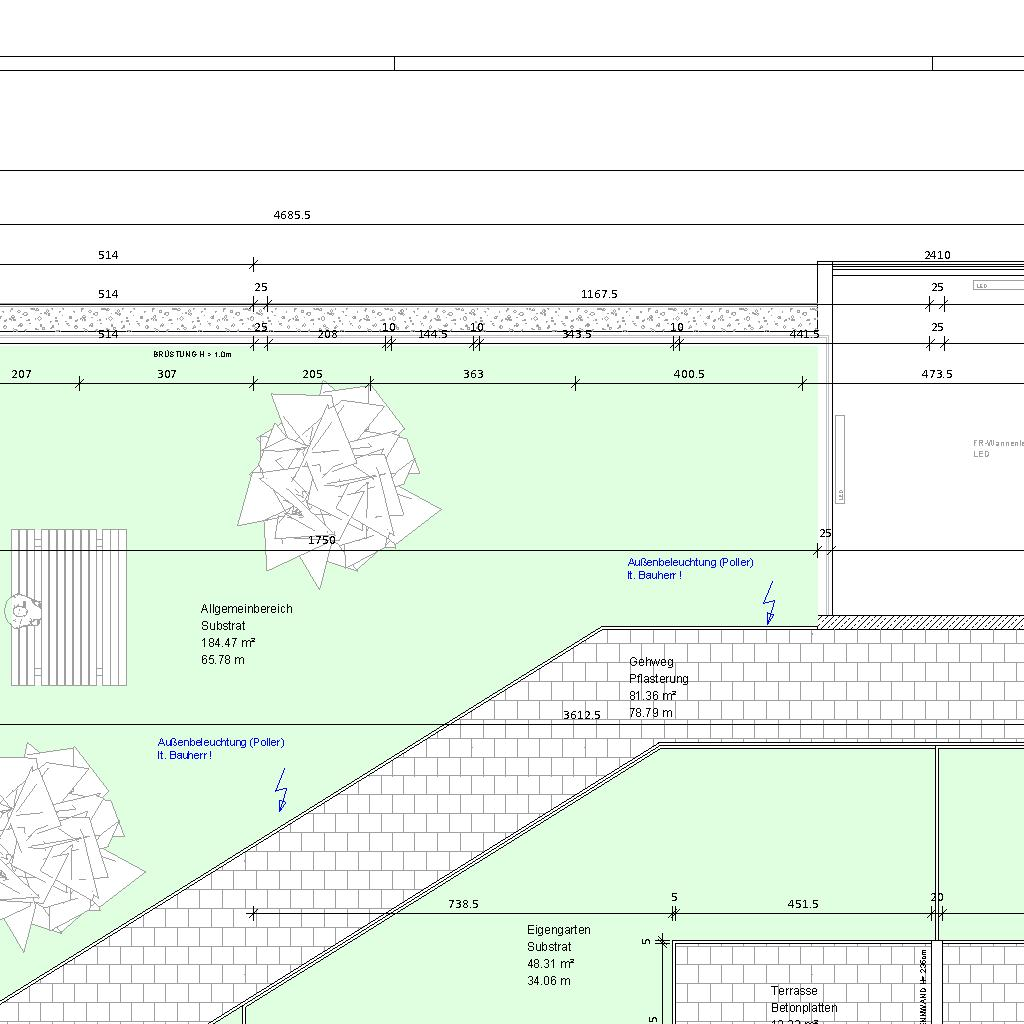Screen dimensions: 1024x1024
Task: Select upper-right Außenbeleuchtung (Poller) blue note
Action: (x=690, y=569)
